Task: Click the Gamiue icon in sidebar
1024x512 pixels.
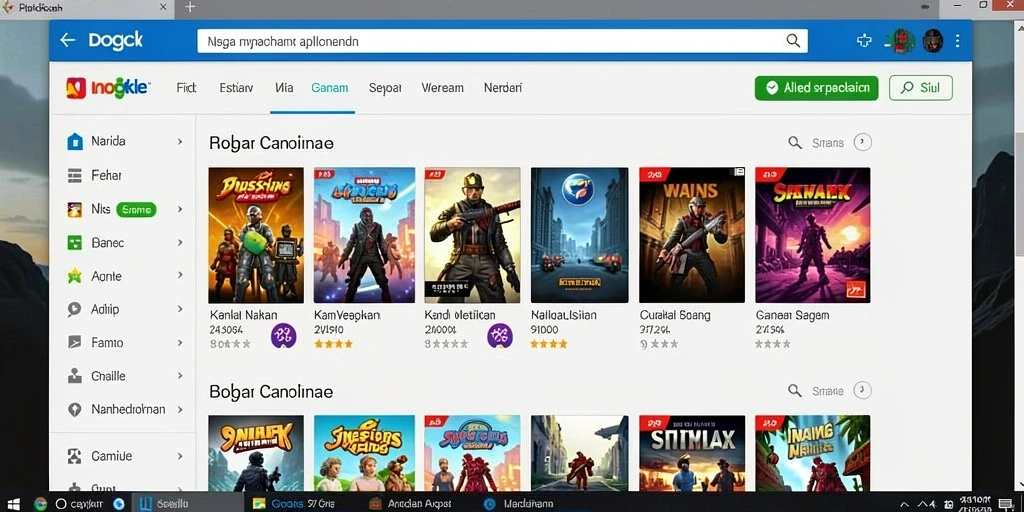Action: [75, 456]
